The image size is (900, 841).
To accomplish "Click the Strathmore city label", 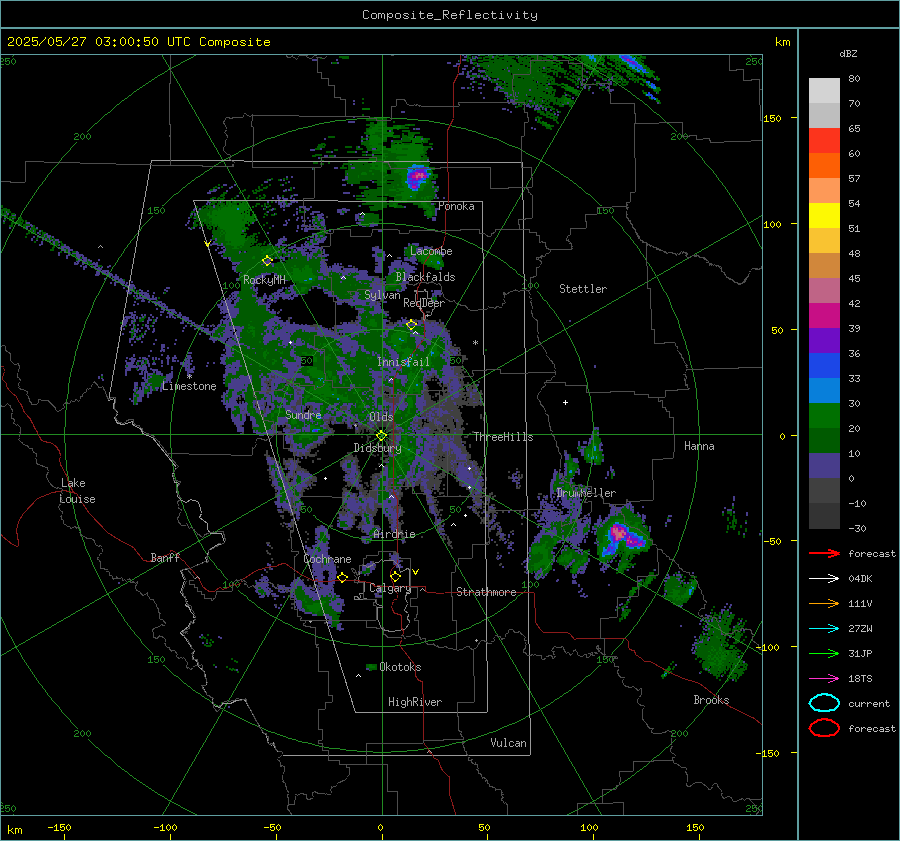I will click(x=486, y=592).
